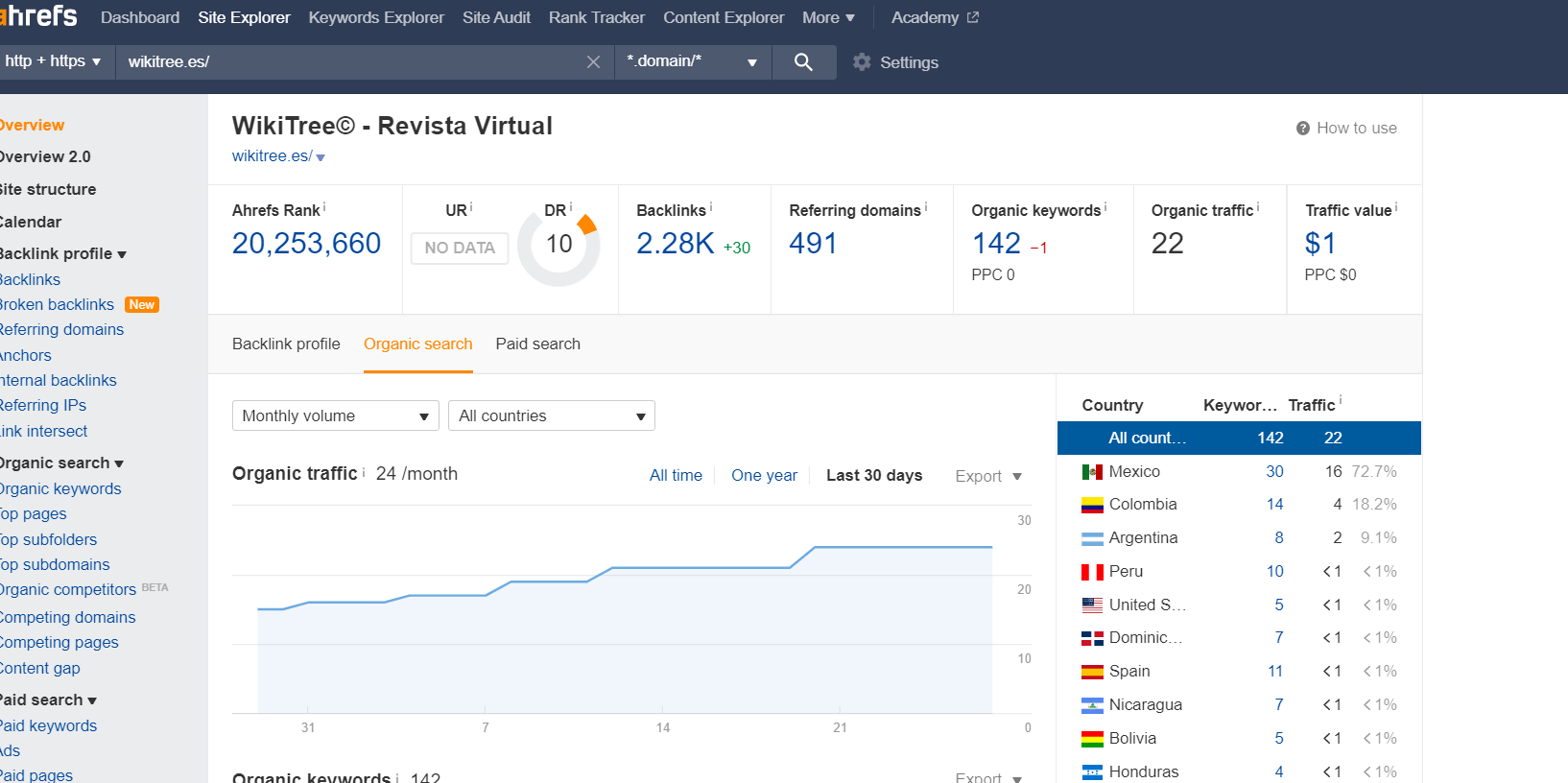Click the Honduras flag icon

click(1092, 771)
